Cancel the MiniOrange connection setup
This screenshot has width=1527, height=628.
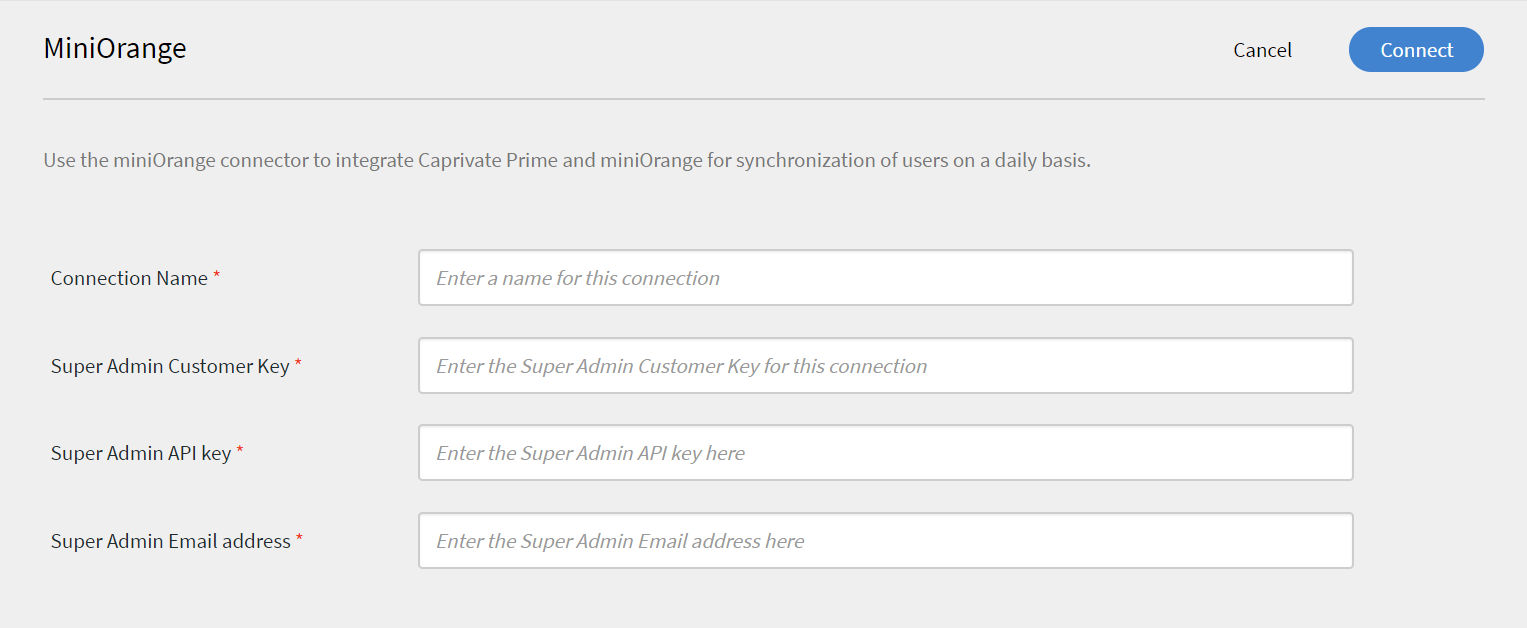tap(1262, 50)
